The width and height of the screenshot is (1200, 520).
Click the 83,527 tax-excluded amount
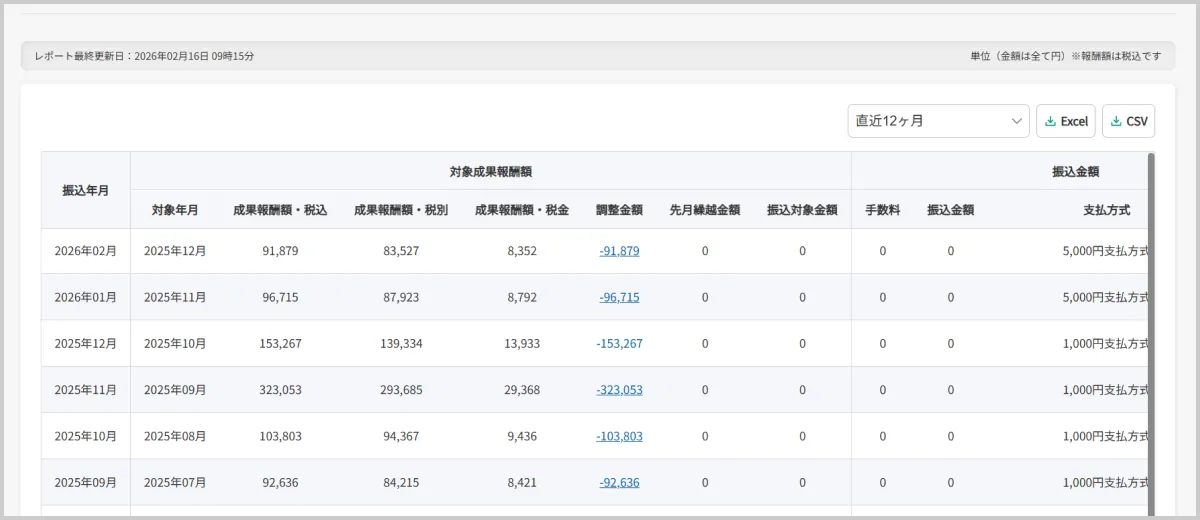tap(401, 251)
